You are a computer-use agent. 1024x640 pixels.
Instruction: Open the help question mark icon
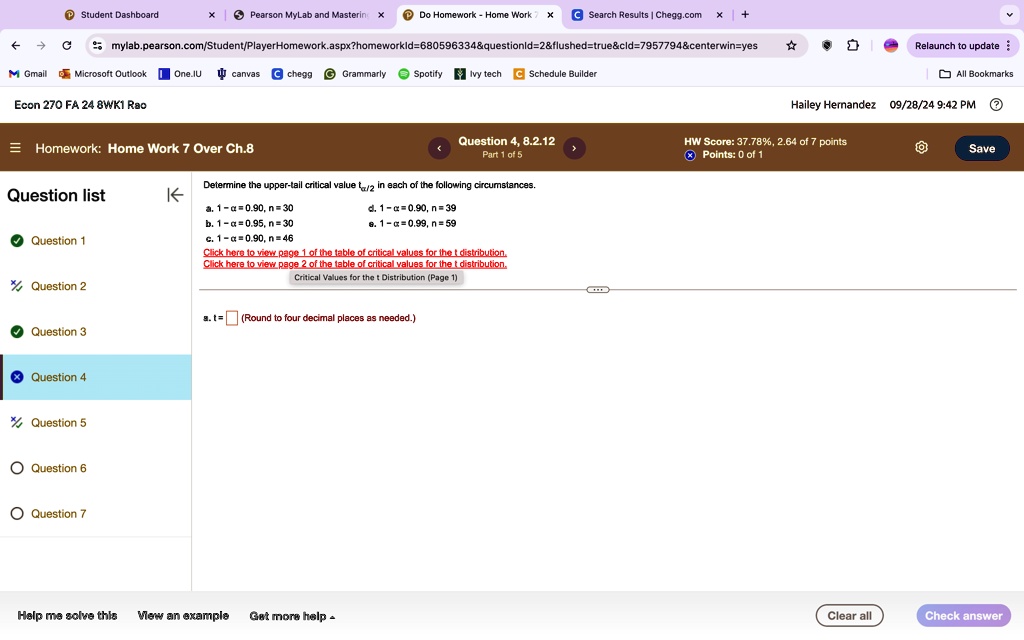point(996,104)
